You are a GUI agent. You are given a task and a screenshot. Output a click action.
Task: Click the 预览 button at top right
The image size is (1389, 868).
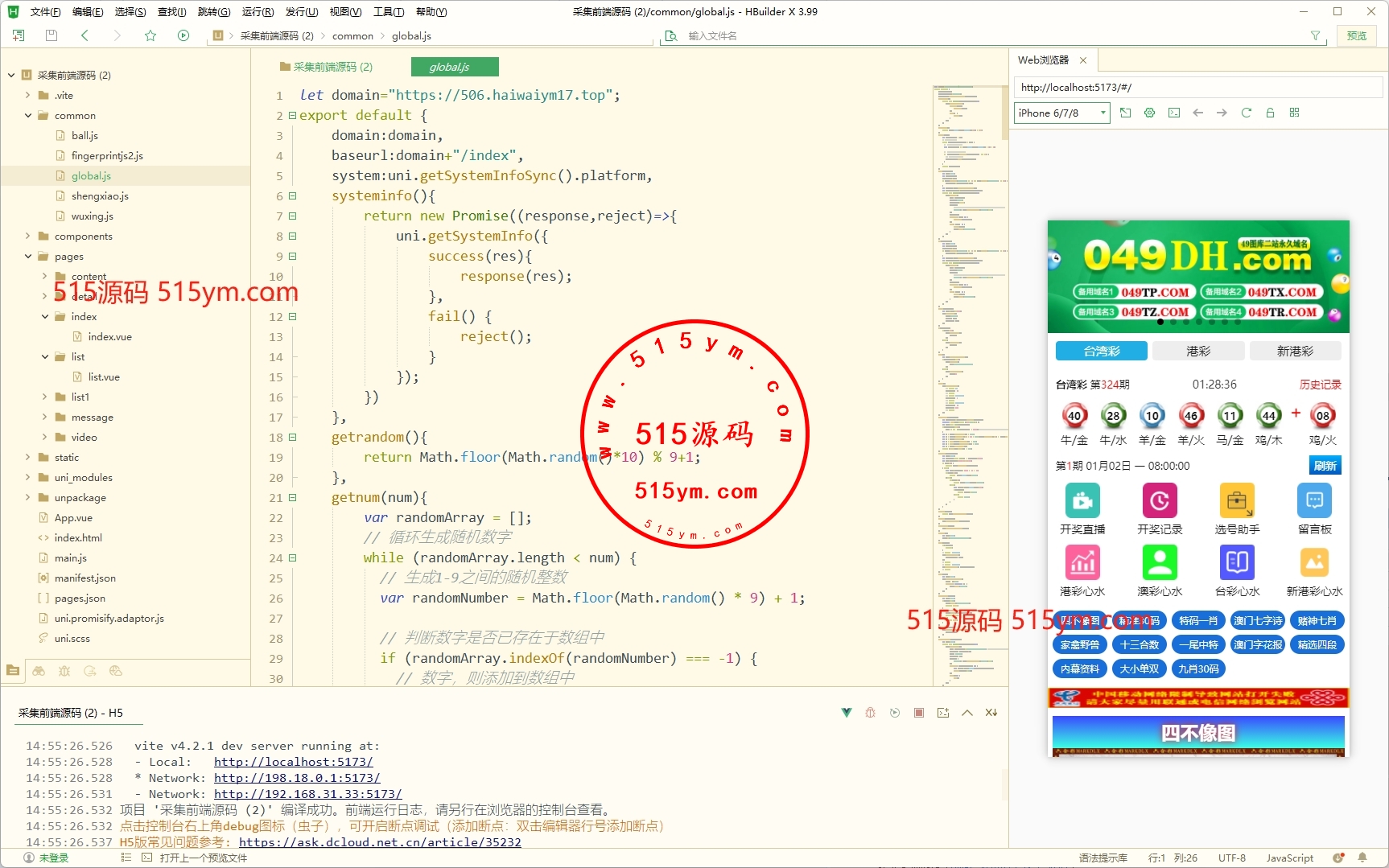coord(1357,35)
